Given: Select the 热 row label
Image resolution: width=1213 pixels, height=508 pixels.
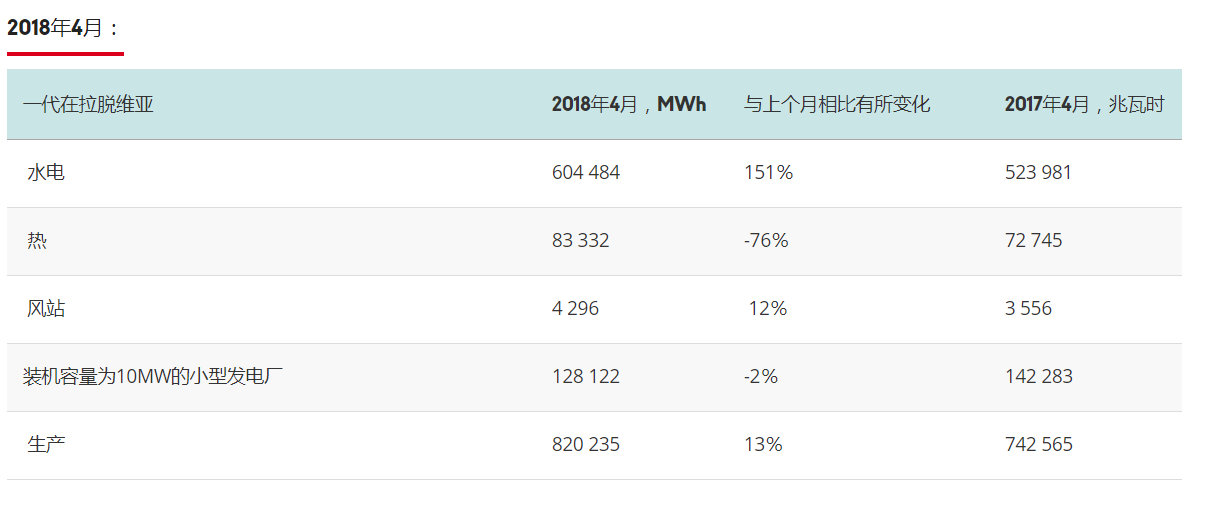Looking at the screenshot, I should click(x=37, y=240).
